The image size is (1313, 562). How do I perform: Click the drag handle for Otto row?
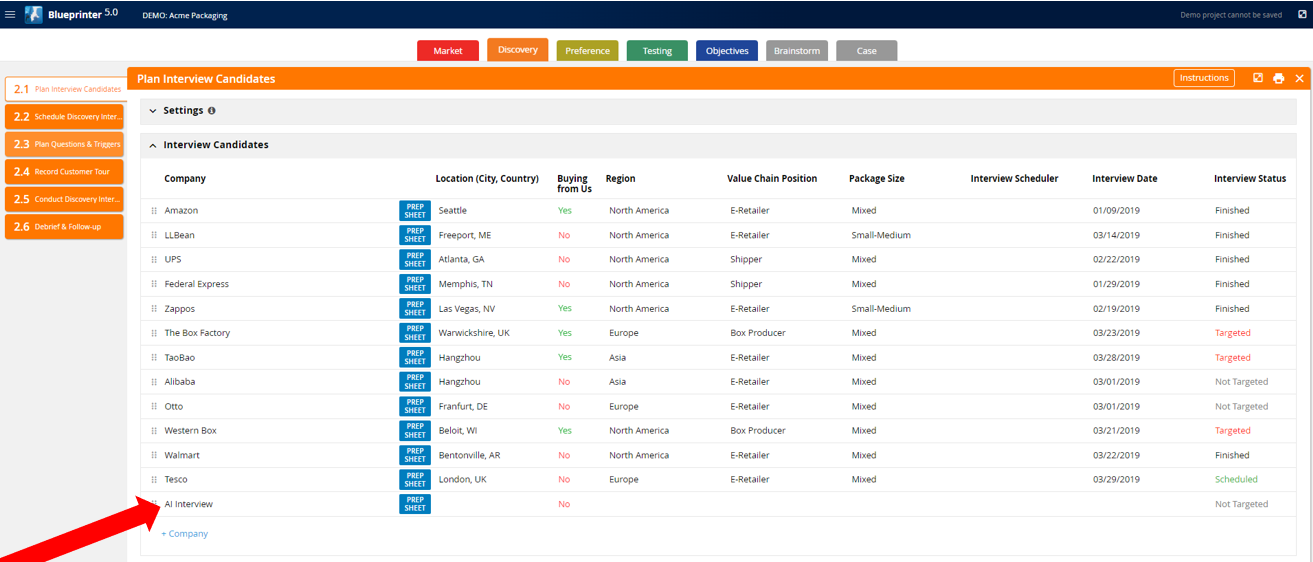(x=154, y=406)
